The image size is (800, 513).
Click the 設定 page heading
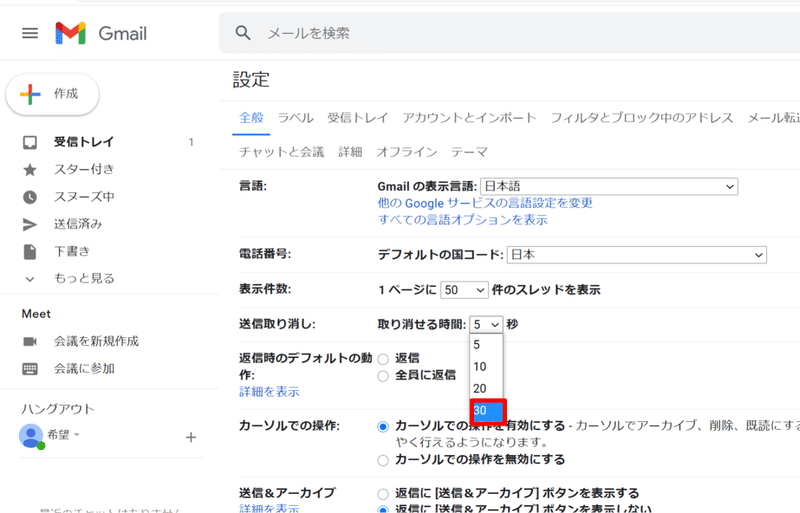(251, 80)
